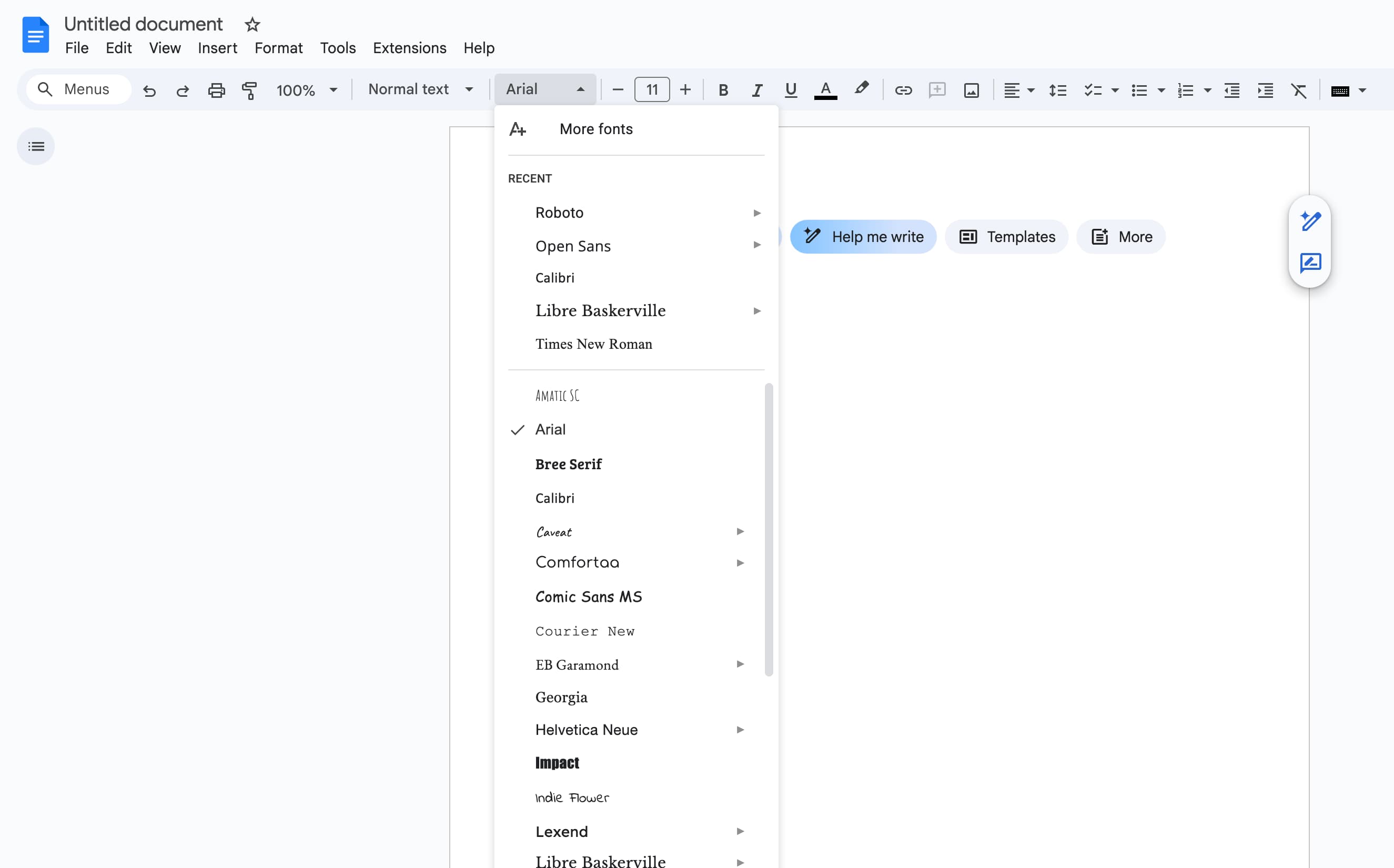Open the Extensions menu
The width and height of the screenshot is (1394, 868).
(409, 48)
